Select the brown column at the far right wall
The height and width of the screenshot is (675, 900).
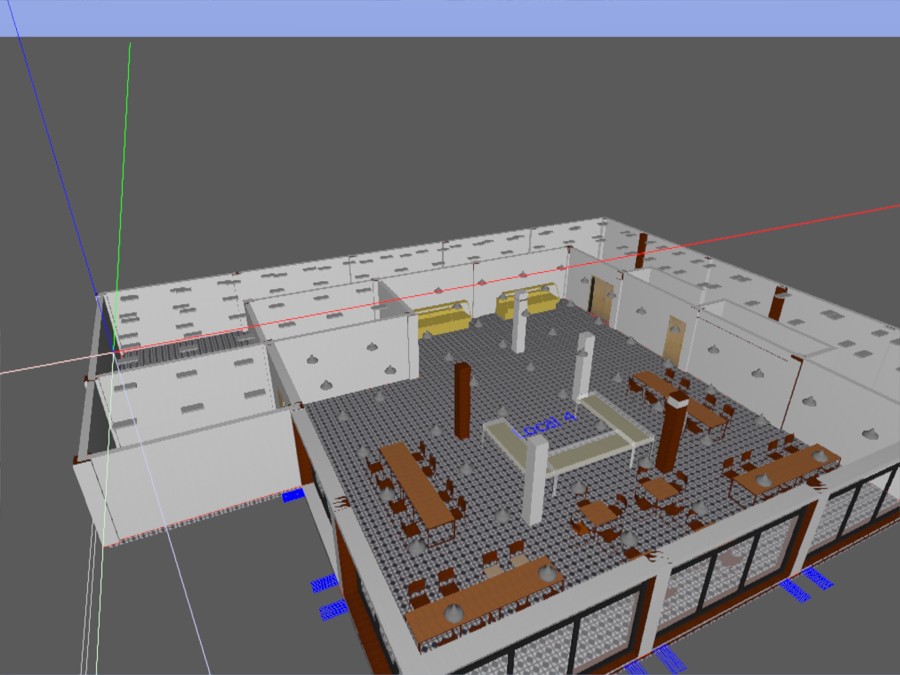777,302
